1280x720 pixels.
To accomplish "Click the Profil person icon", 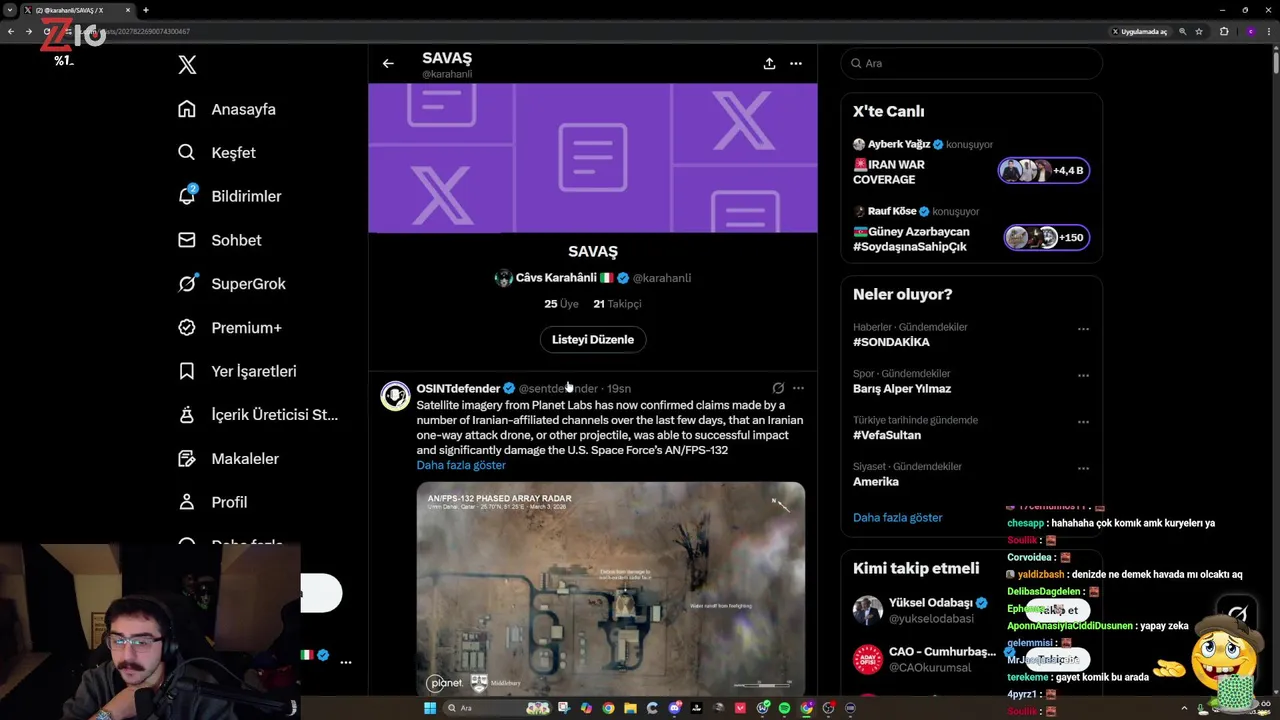I will (x=187, y=502).
